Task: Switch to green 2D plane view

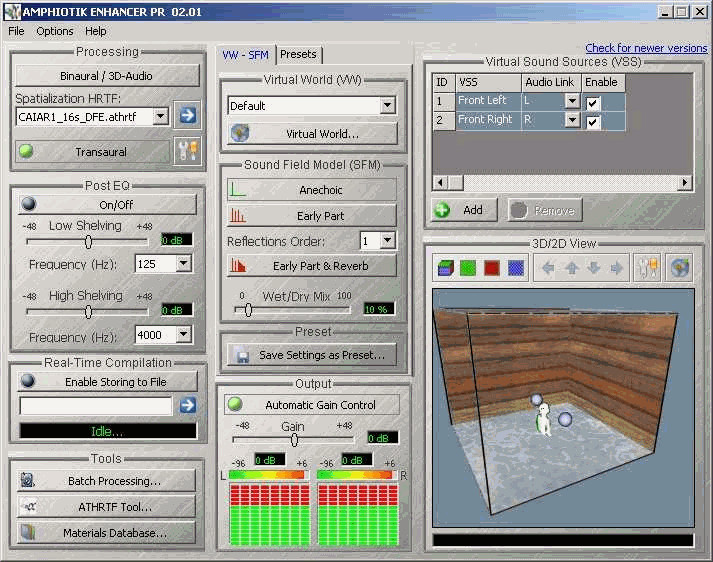Action: point(468,268)
